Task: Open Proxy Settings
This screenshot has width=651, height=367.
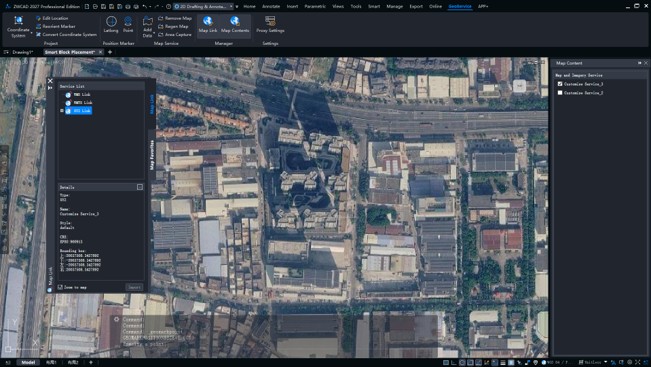Action: (270, 25)
